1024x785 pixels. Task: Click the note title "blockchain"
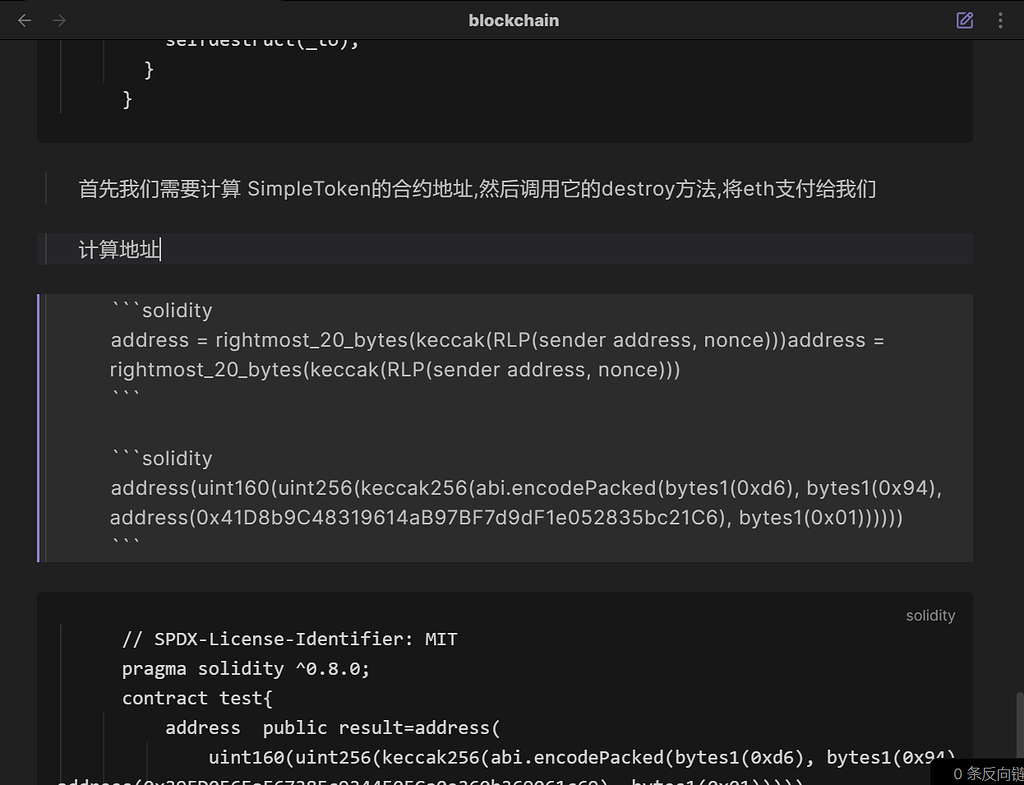tap(513, 20)
